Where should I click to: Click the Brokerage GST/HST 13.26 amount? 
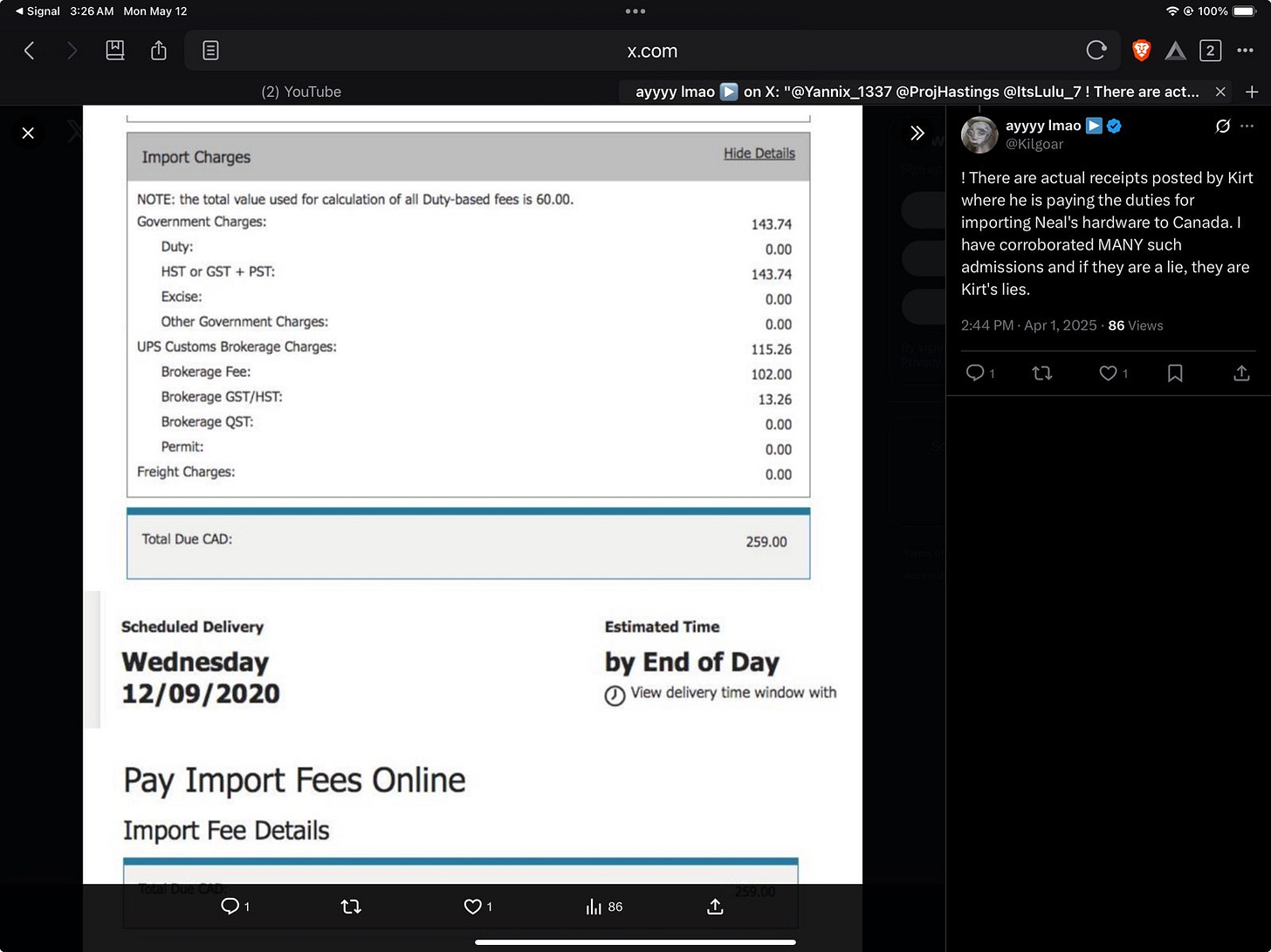pos(775,400)
